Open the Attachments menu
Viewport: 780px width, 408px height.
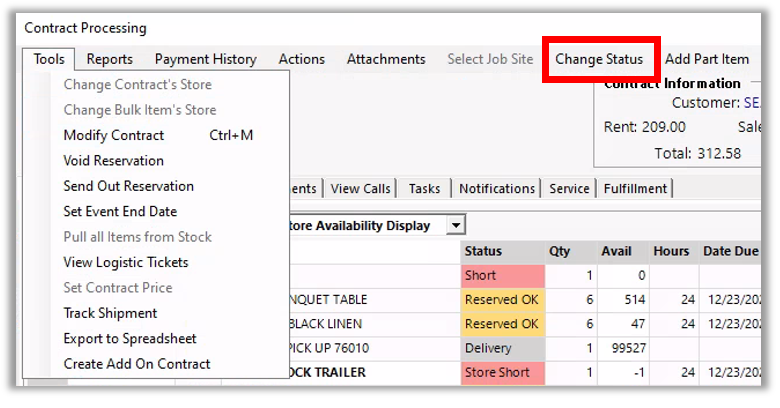click(x=386, y=60)
